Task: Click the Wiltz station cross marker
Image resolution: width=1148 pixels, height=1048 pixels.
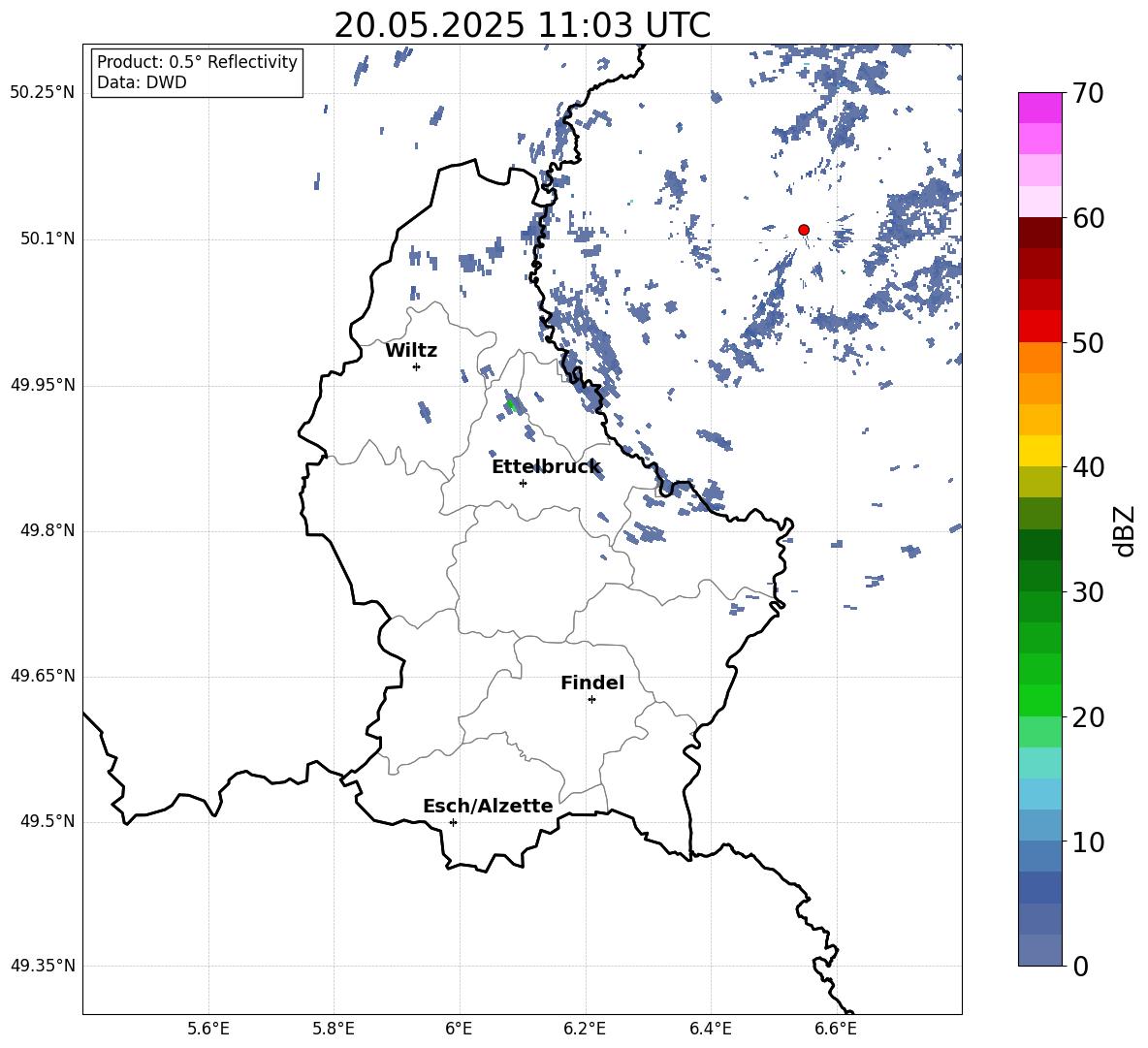Action: [417, 366]
